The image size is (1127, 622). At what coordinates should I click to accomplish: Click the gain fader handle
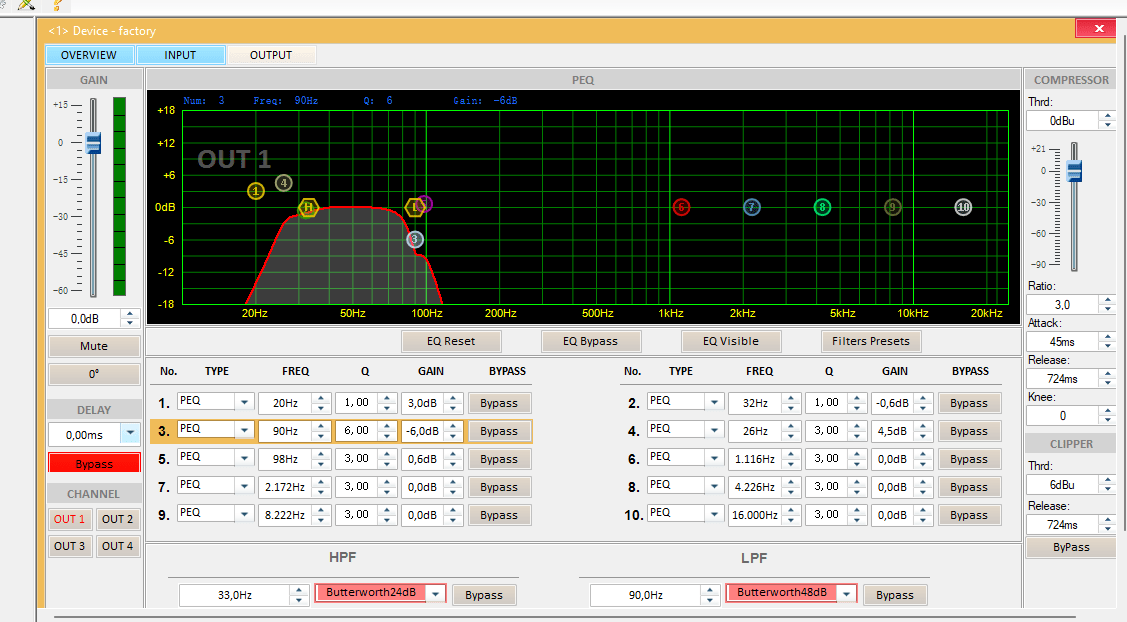pos(93,142)
